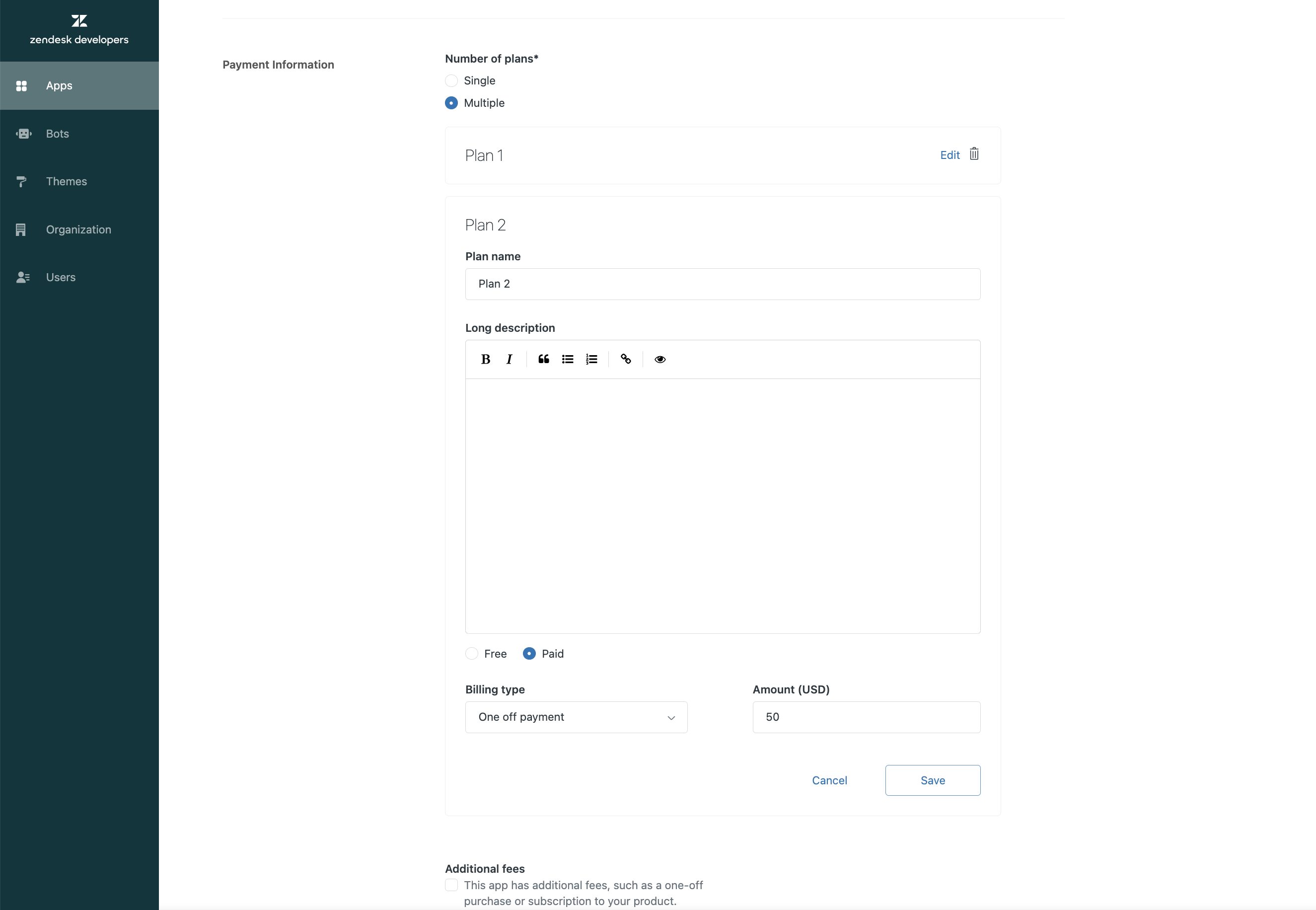
Task: Open Themes section in sidebar
Action: [79, 181]
